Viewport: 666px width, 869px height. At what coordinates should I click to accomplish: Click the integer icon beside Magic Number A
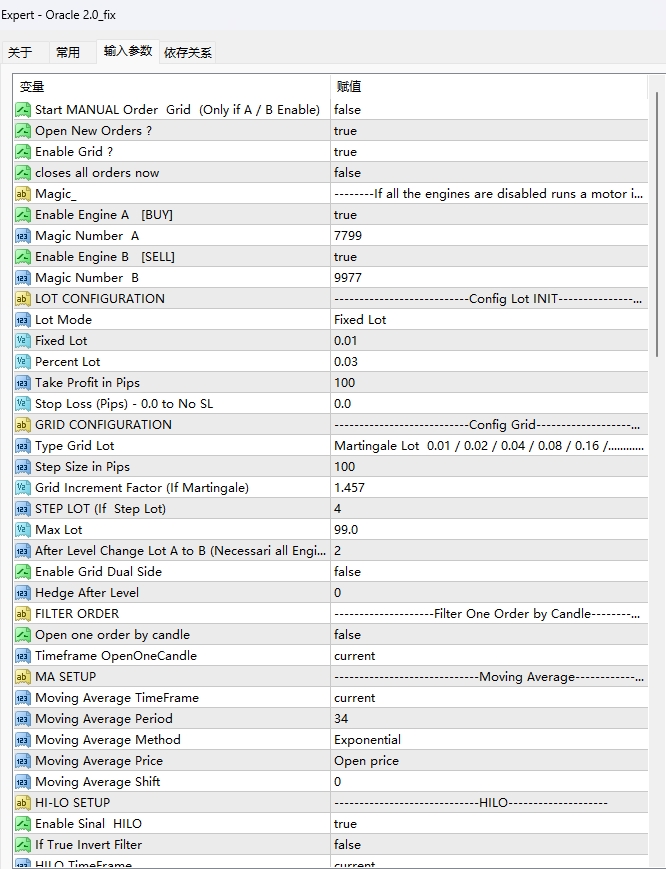[23, 236]
